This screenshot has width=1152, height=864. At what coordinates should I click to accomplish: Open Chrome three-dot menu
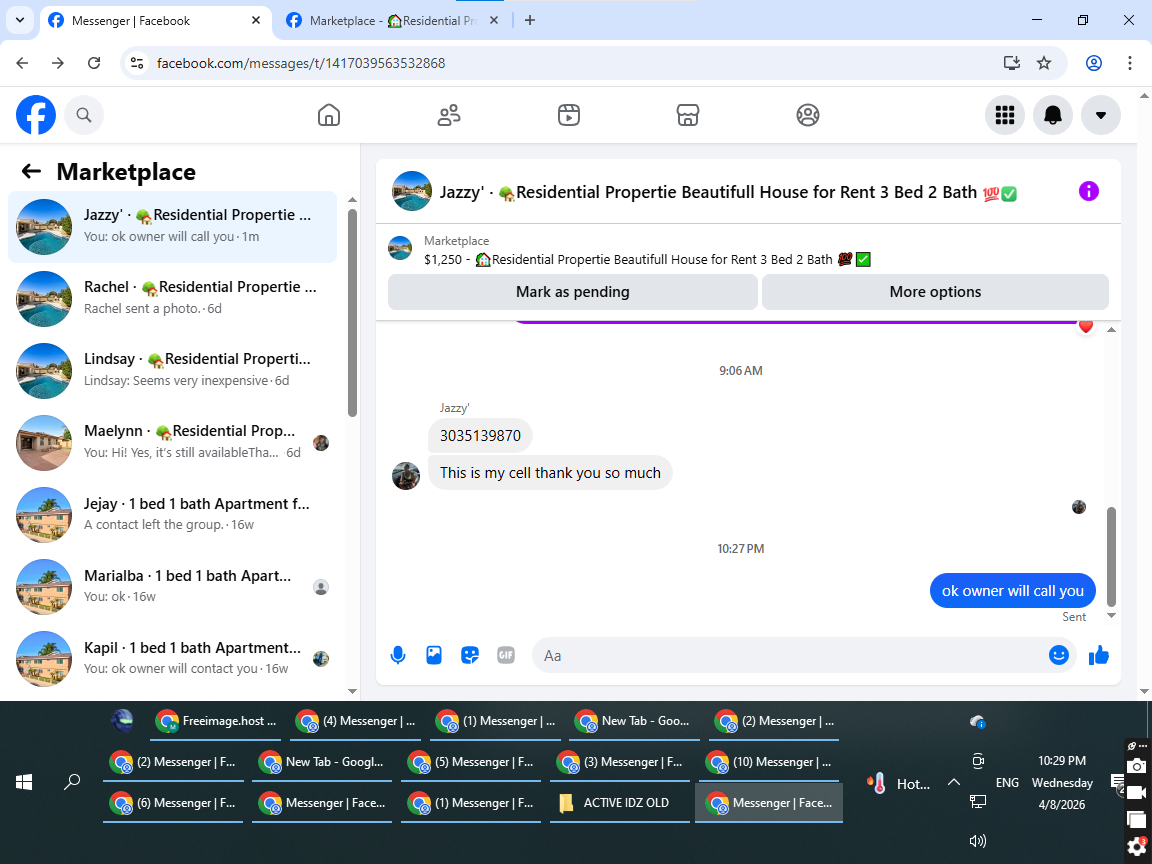tap(1129, 63)
